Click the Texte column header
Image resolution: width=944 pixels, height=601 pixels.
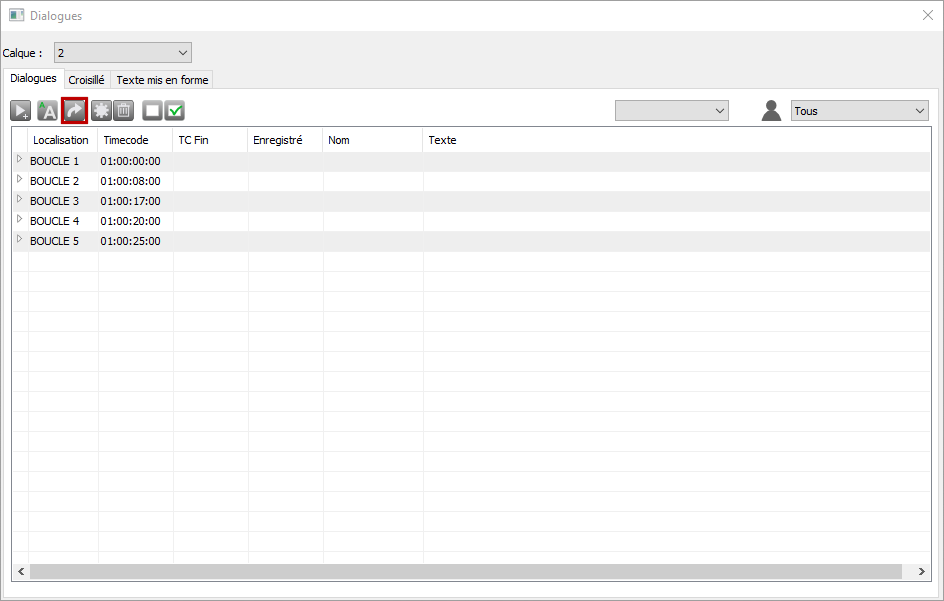tap(676, 140)
